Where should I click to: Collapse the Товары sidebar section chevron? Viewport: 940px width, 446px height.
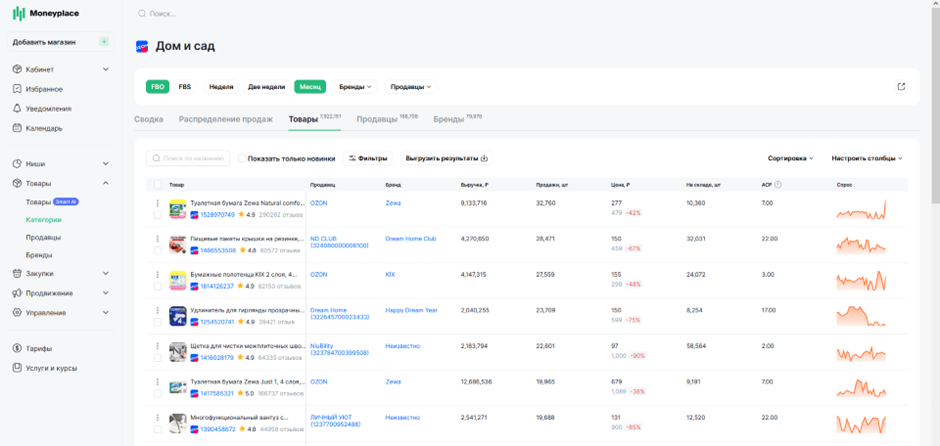click(106, 183)
